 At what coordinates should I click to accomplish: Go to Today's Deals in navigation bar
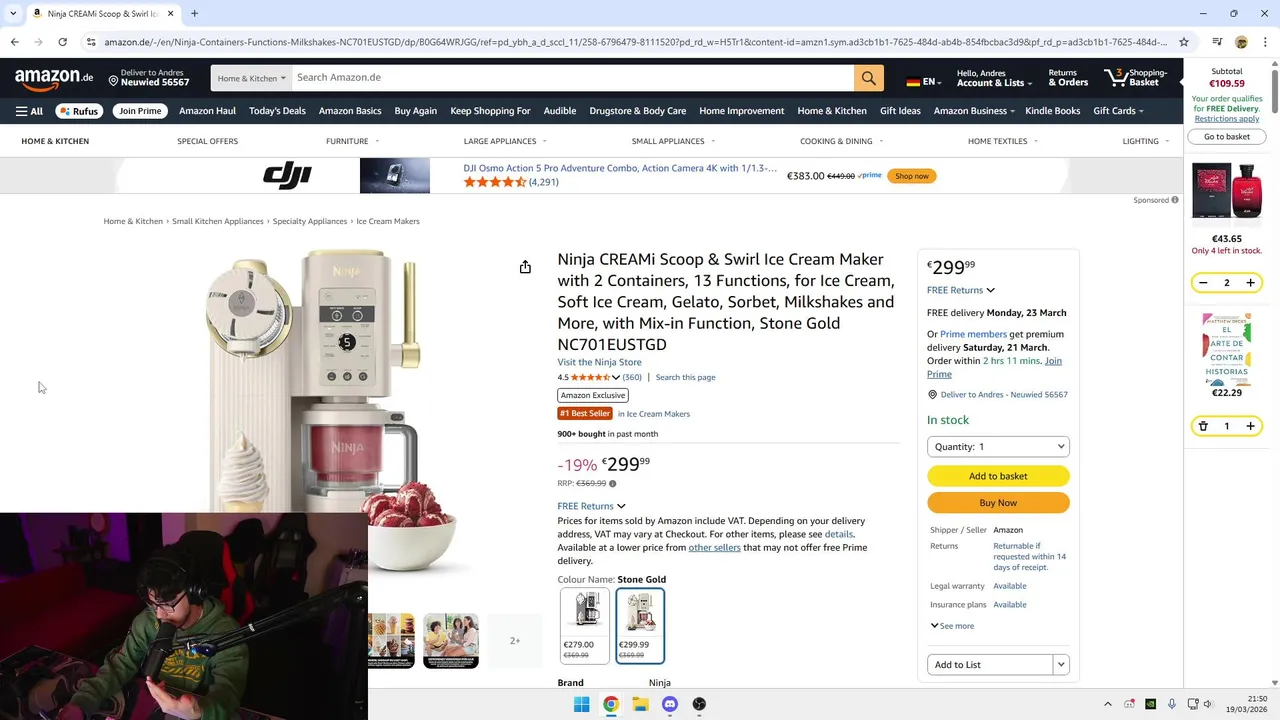tap(277, 111)
